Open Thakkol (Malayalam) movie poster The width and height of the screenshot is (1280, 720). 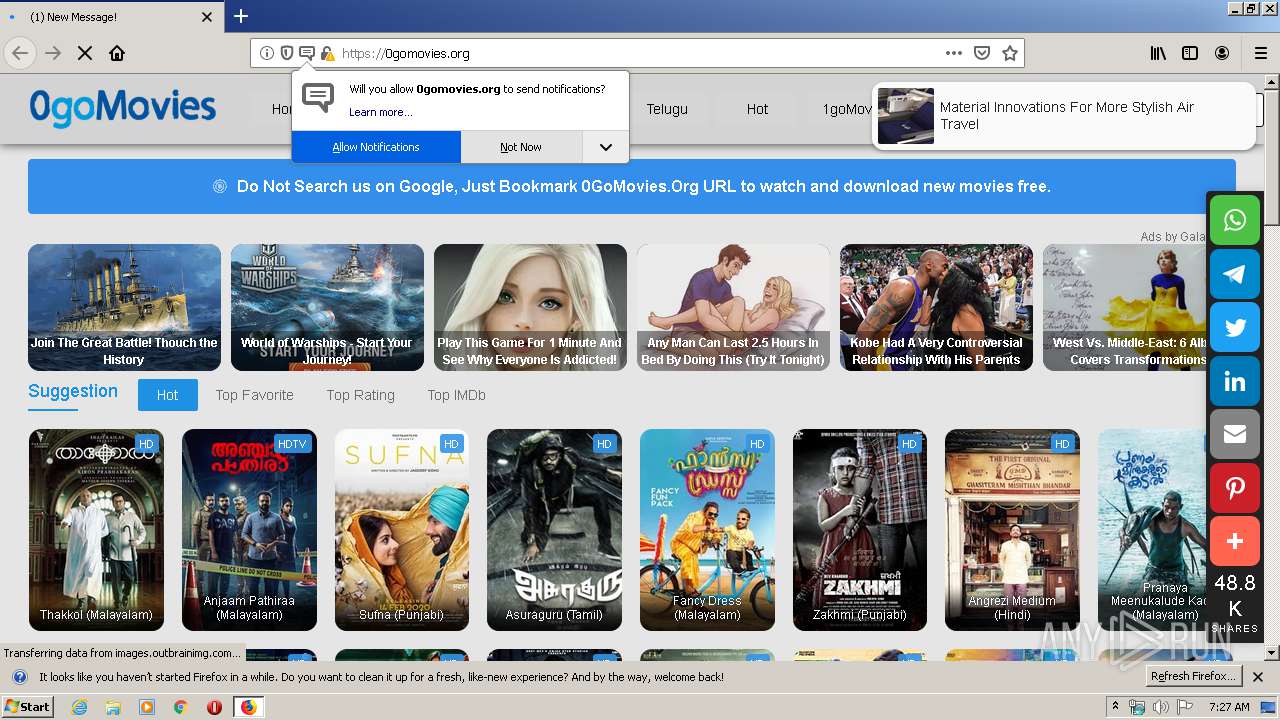[x=96, y=530]
